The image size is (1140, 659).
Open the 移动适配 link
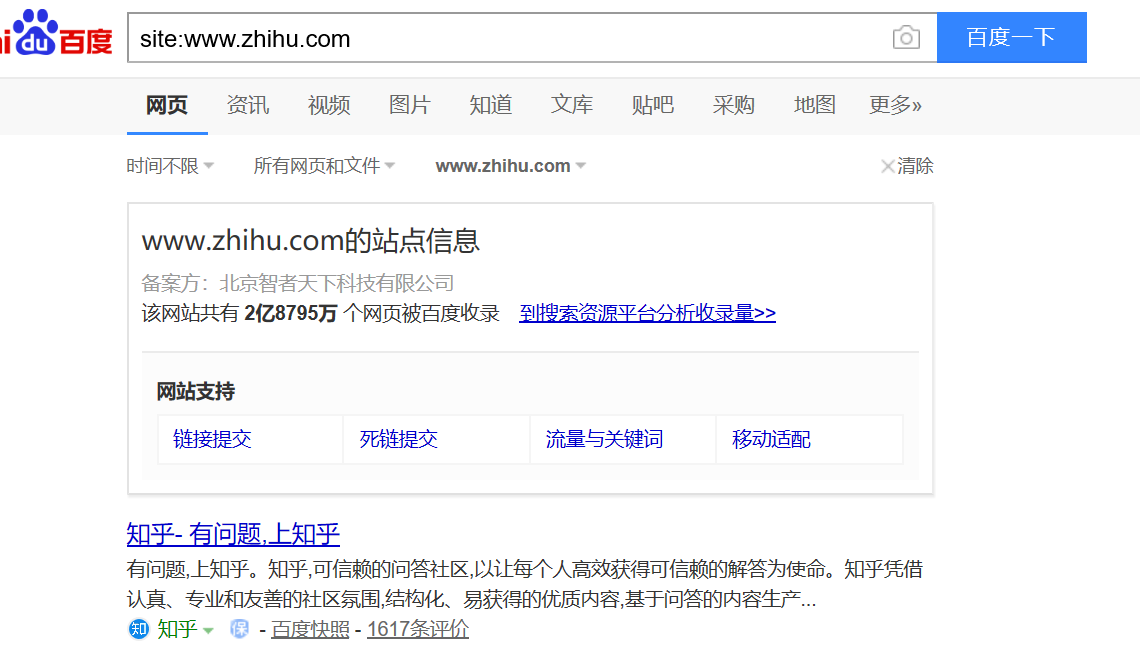771,439
